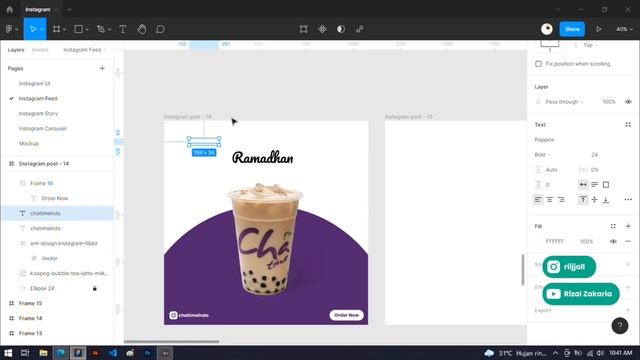640x360 pixels.
Task: Select the Frame 16 layer
Action: tap(41, 183)
